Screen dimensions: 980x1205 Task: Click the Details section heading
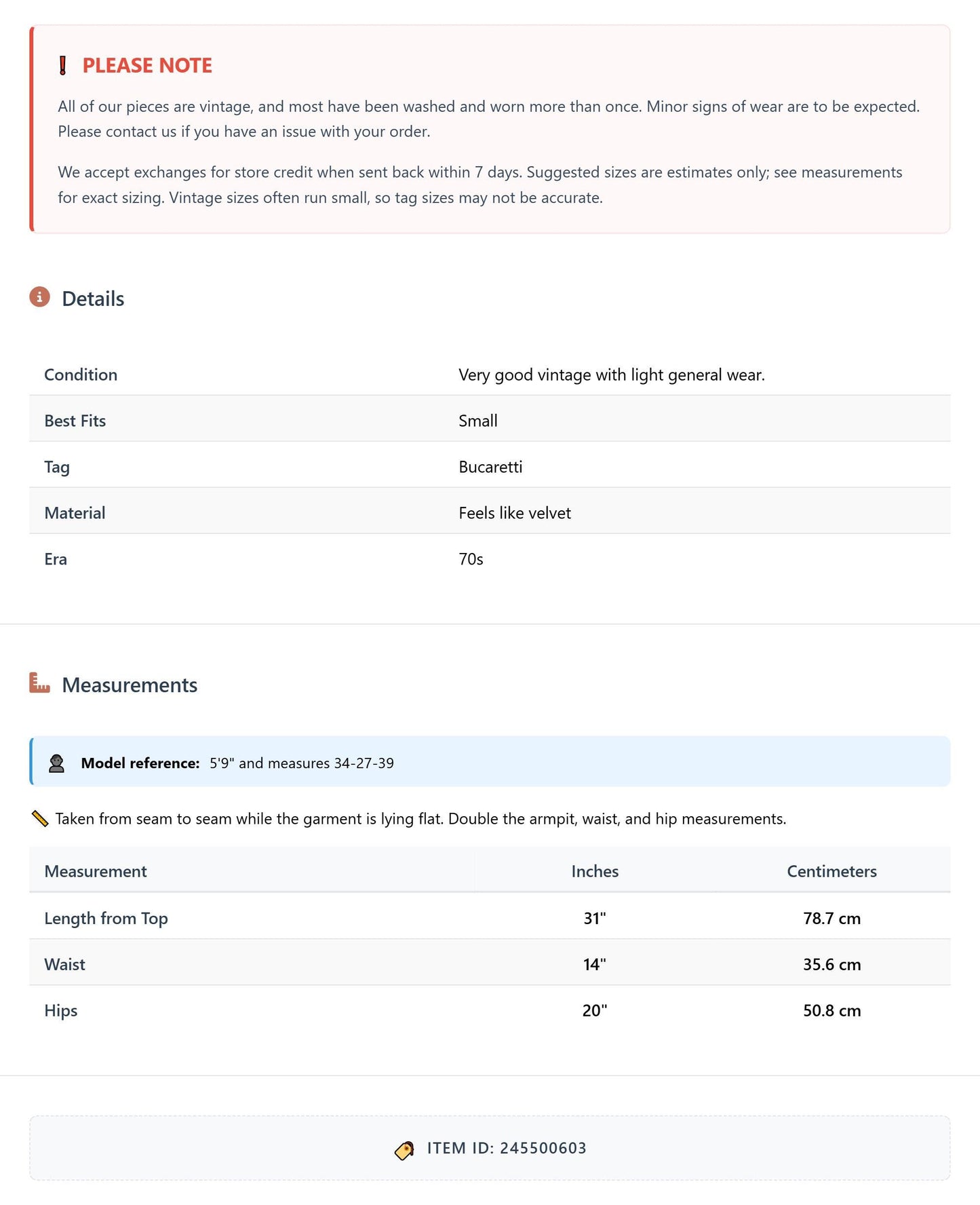pyautogui.click(x=93, y=299)
